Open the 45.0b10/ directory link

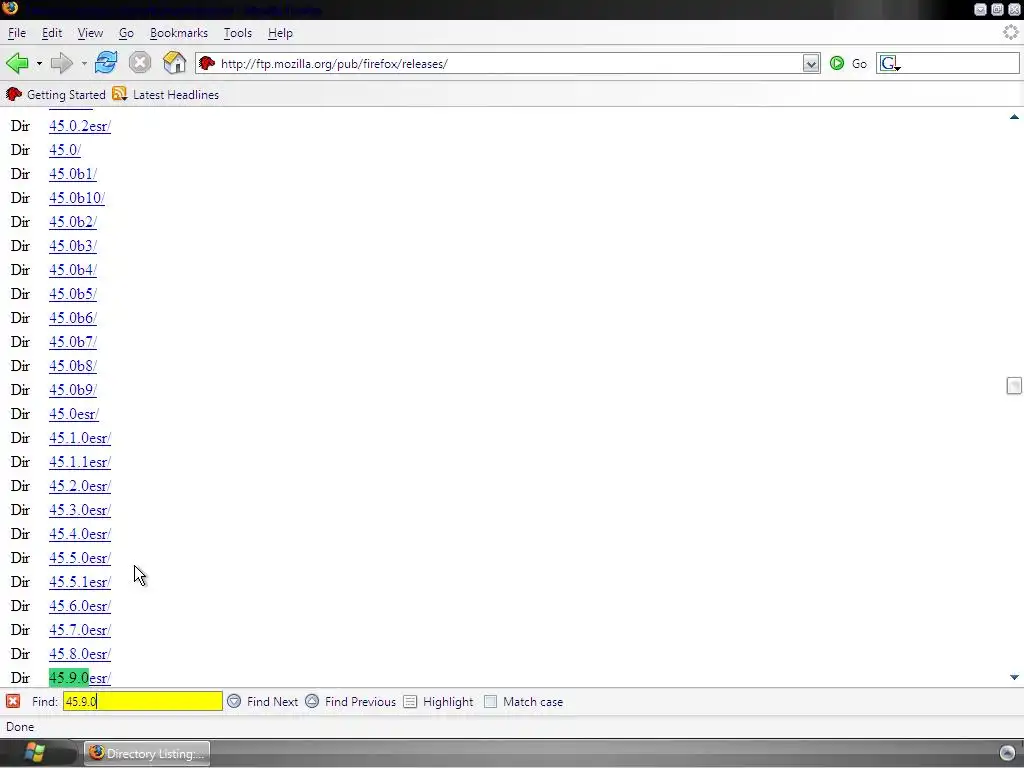pos(76,198)
